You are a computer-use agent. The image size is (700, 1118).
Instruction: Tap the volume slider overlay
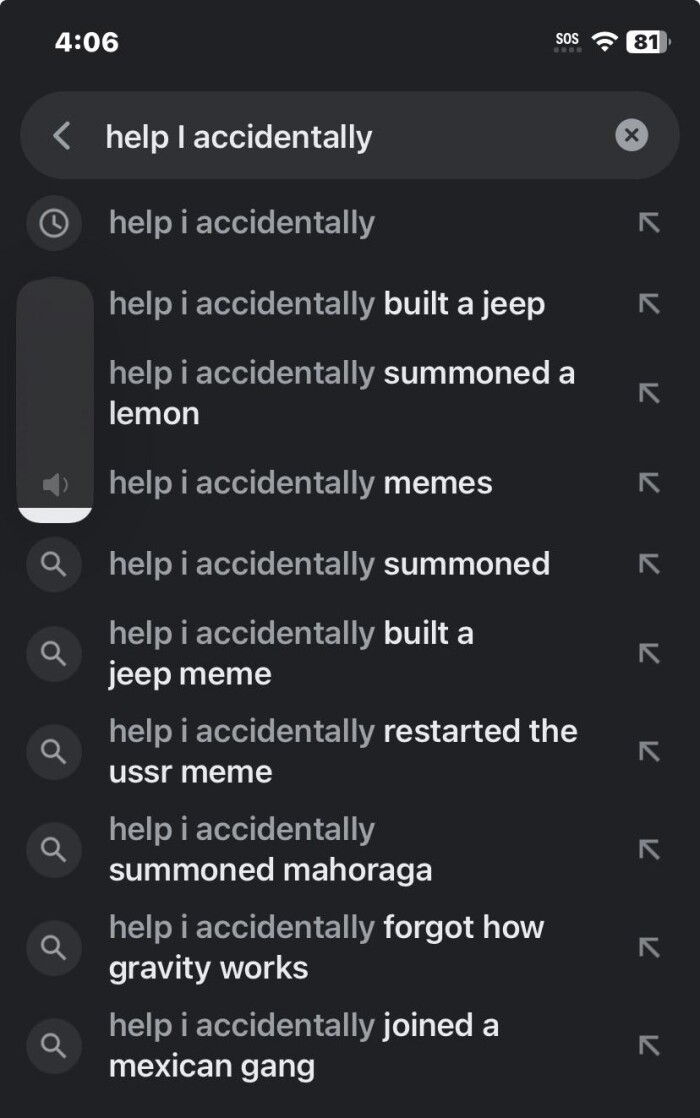pos(55,400)
